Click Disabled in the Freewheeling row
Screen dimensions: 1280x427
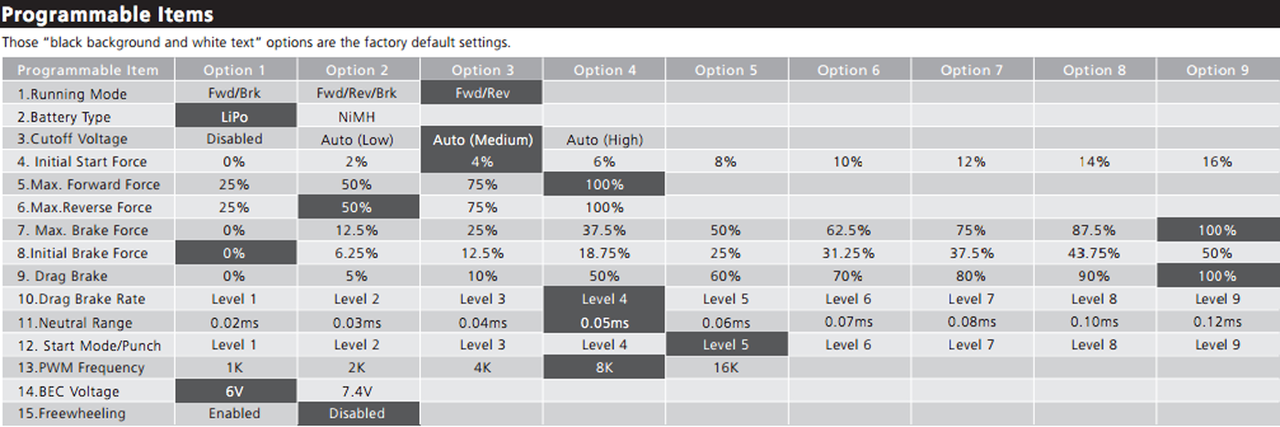click(357, 413)
